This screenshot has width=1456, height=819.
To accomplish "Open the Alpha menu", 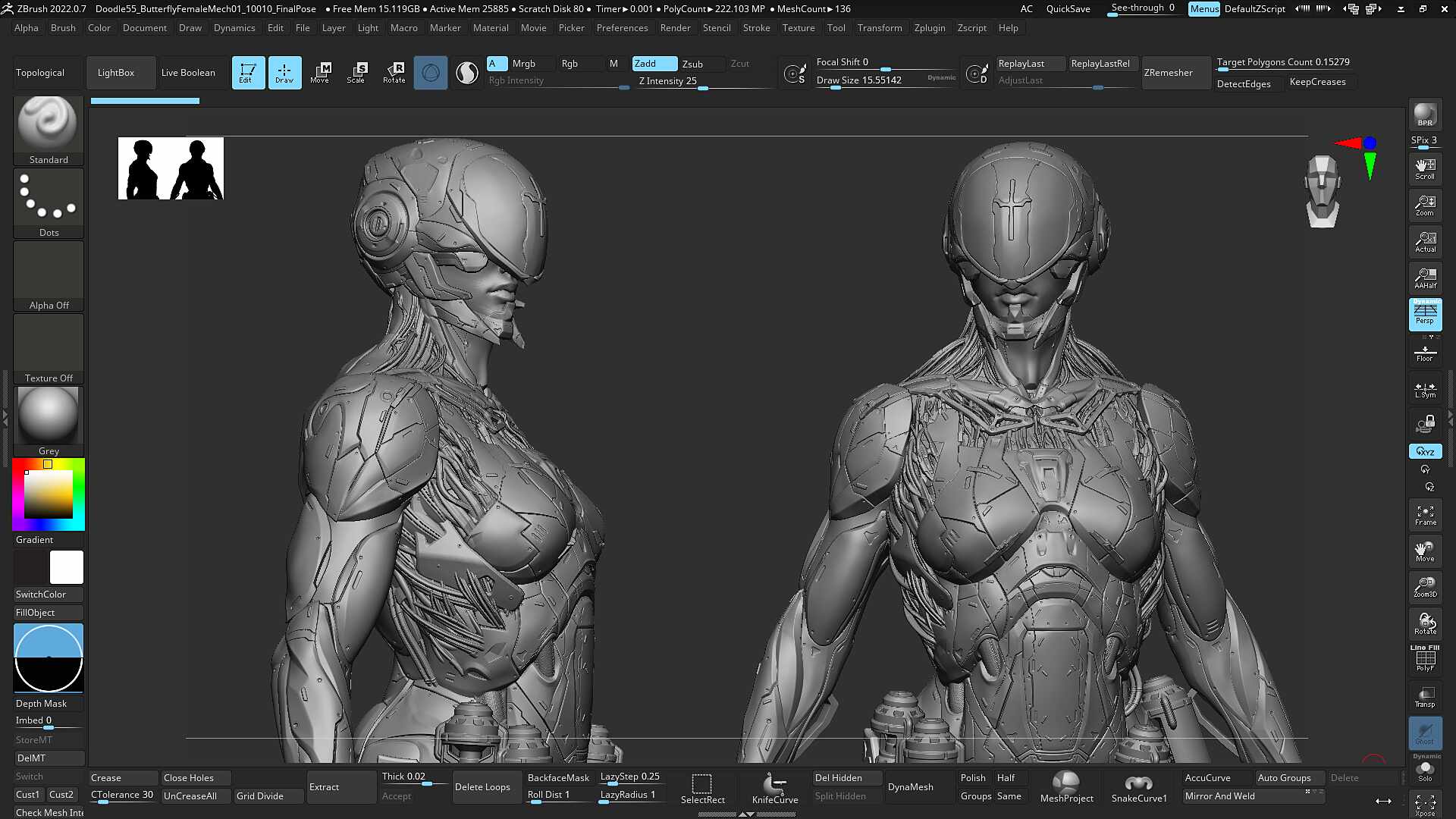I will tap(27, 28).
